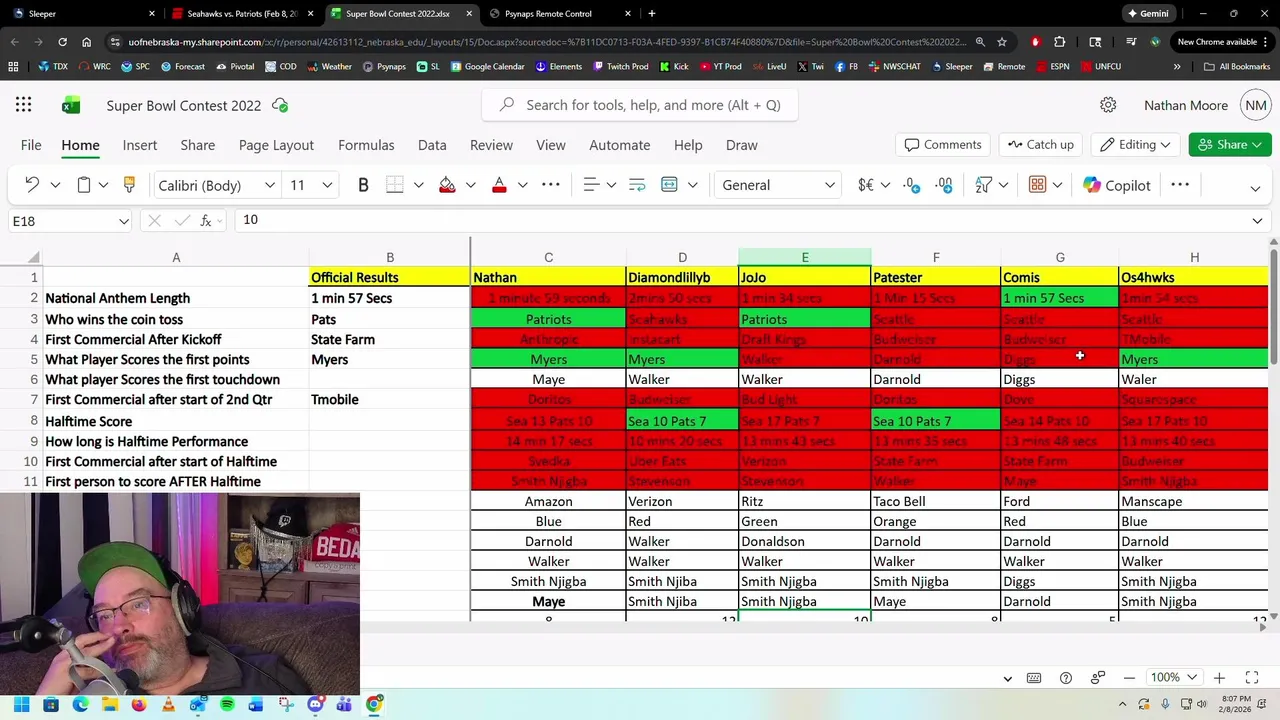This screenshot has width=1280, height=720.
Task: Click Merge cells icon
Action: 669,185
